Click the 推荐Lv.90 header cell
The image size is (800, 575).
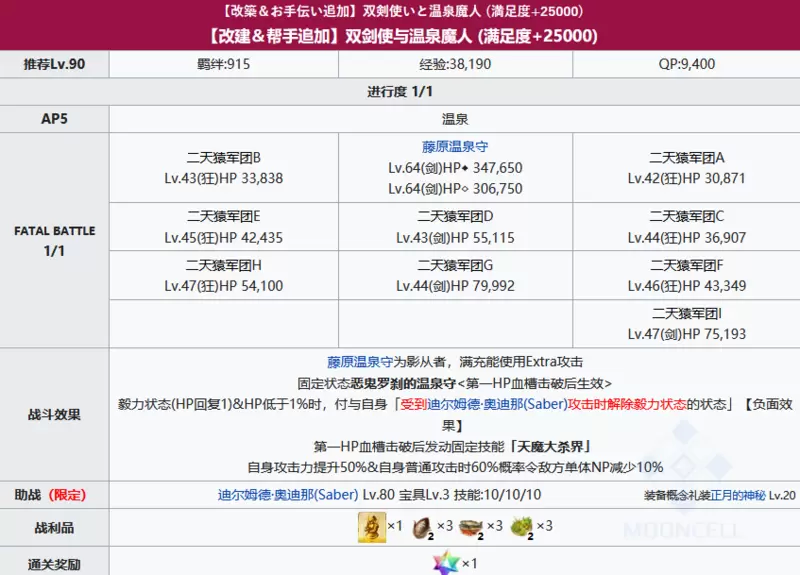pyautogui.click(x=54, y=64)
